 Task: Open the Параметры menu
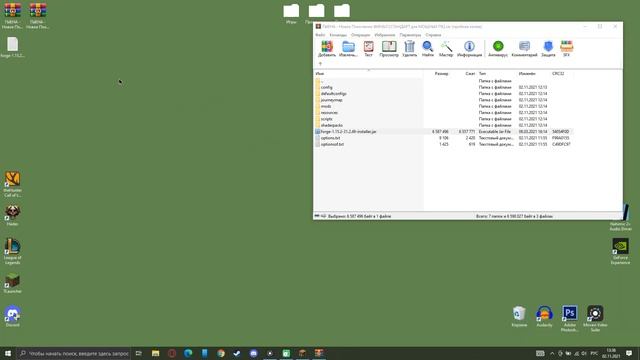tap(410, 35)
